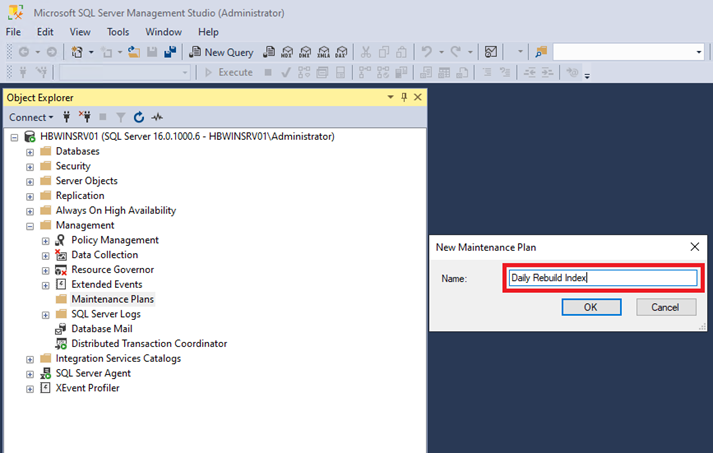Select Distributed Transaction Coordinator node

[x=149, y=343]
